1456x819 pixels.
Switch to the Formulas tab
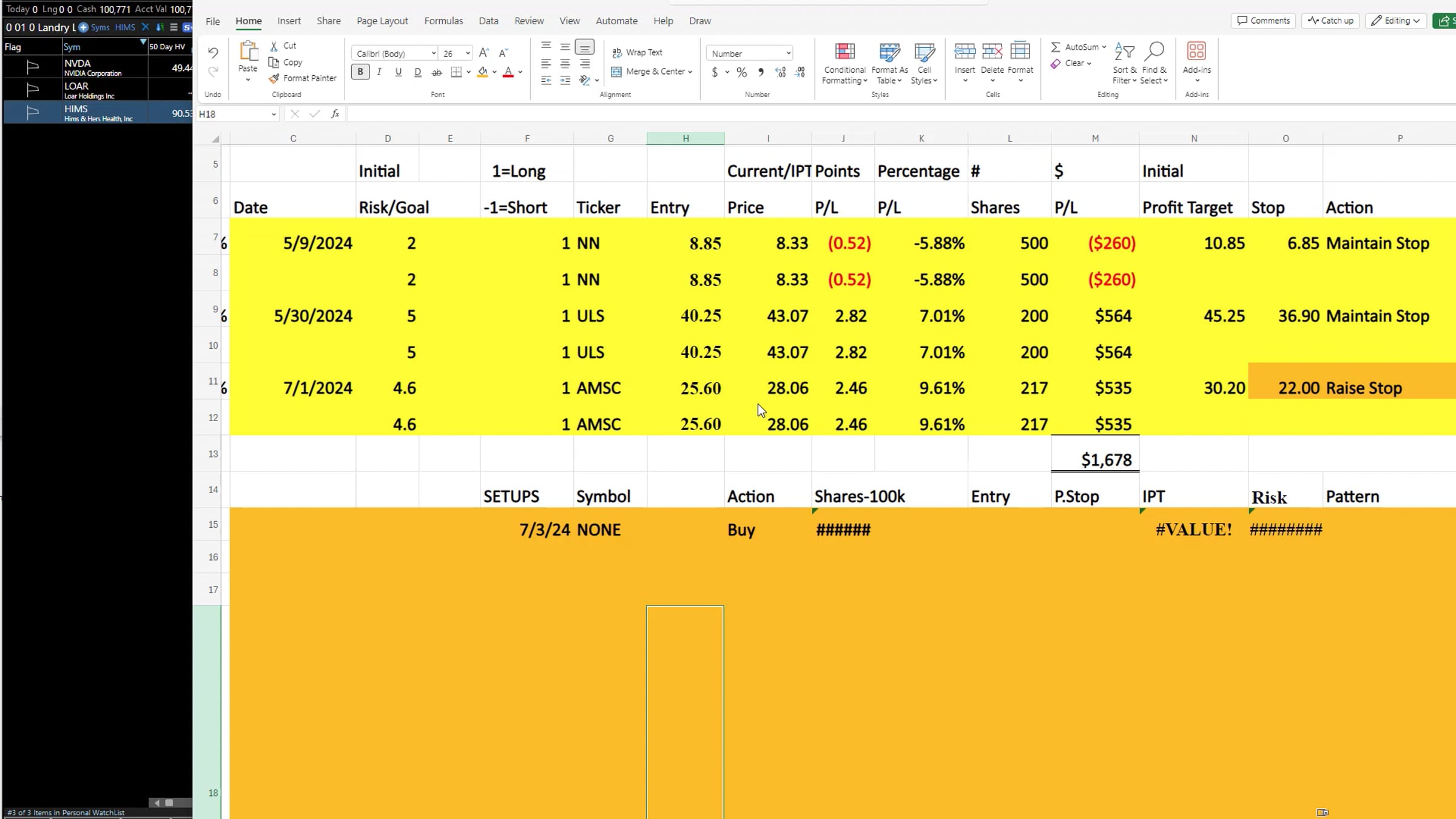tap(443, 21)
